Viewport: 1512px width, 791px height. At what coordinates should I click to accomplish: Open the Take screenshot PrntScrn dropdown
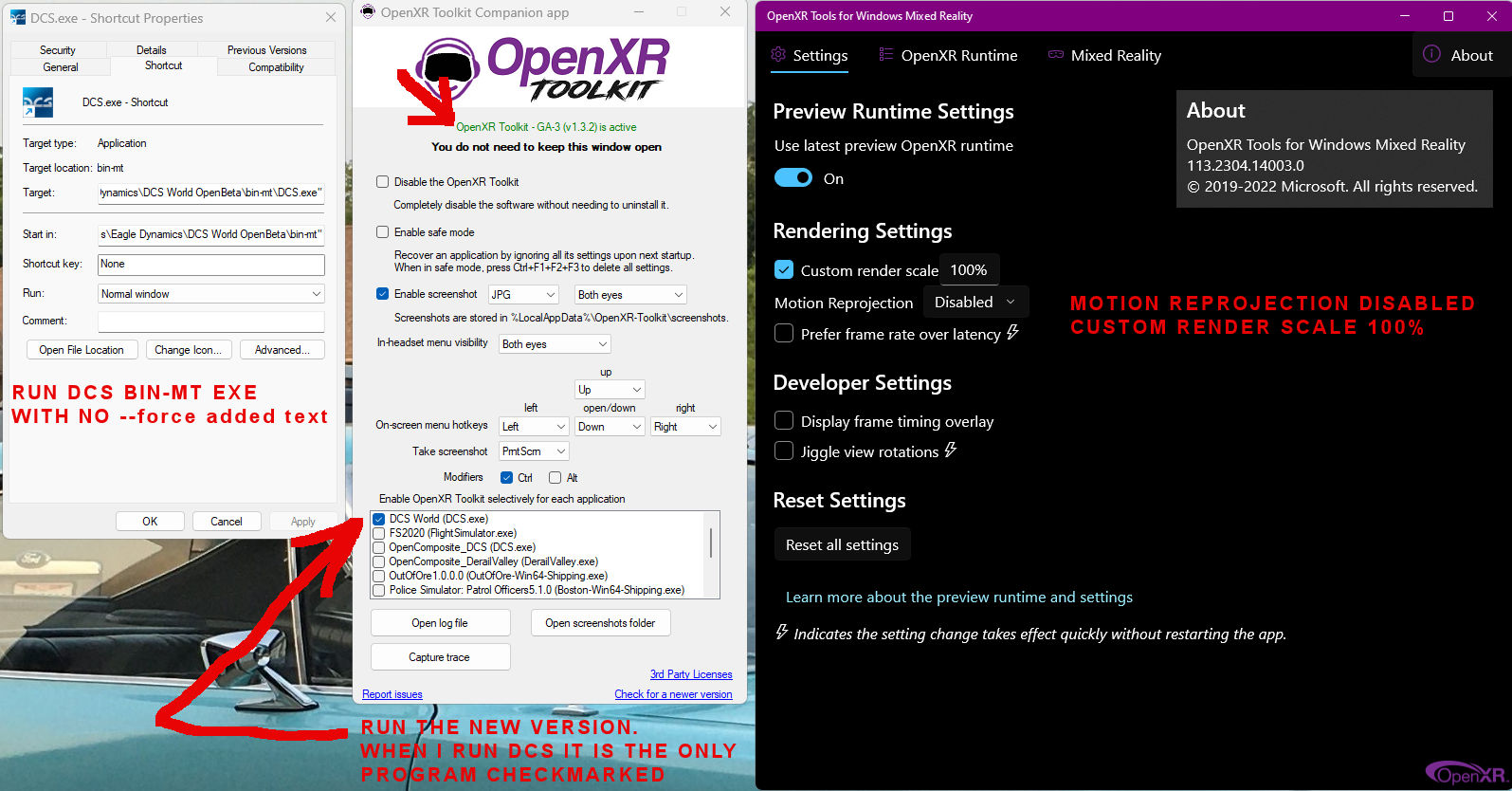click(535, 451)
